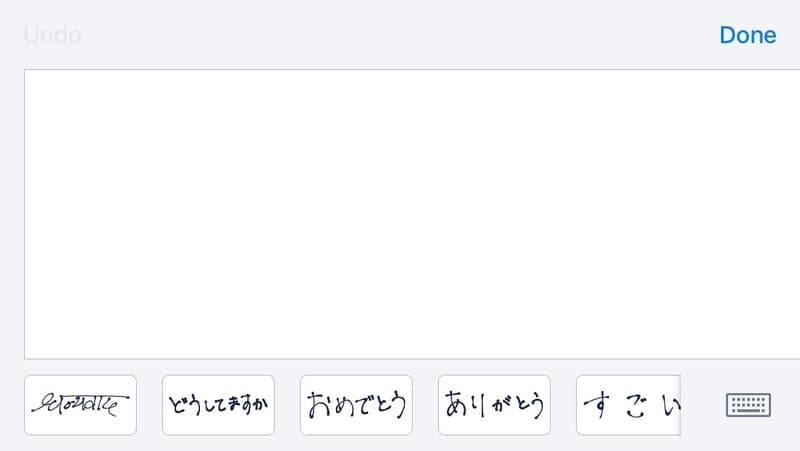Tap the partially hidden すごい card
This screenshot has width=800, height=451.
(x=629, y=405)
